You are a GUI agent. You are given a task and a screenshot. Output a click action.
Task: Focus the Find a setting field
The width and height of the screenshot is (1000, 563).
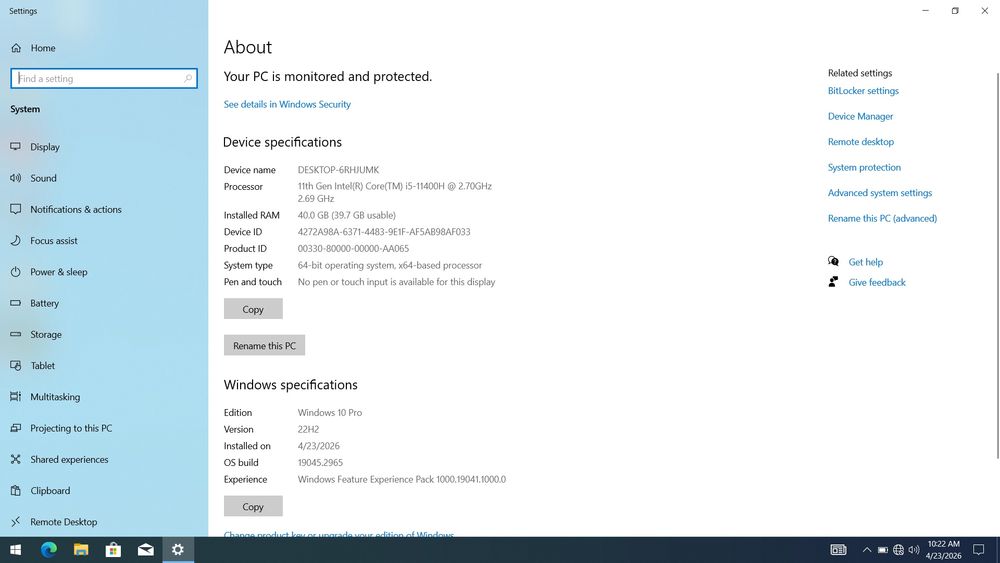point(104,78)
